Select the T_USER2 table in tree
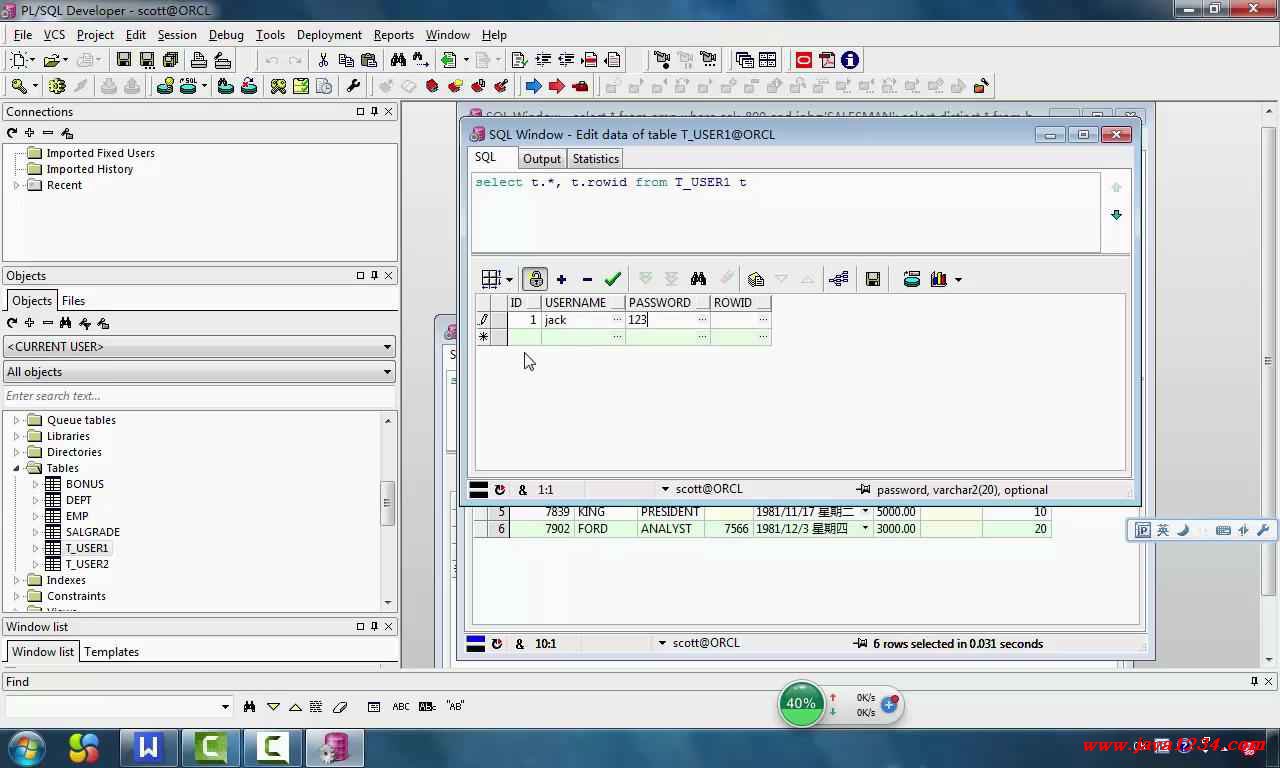The width and height of the screenshot is (1280, 768). pos(87,564)
